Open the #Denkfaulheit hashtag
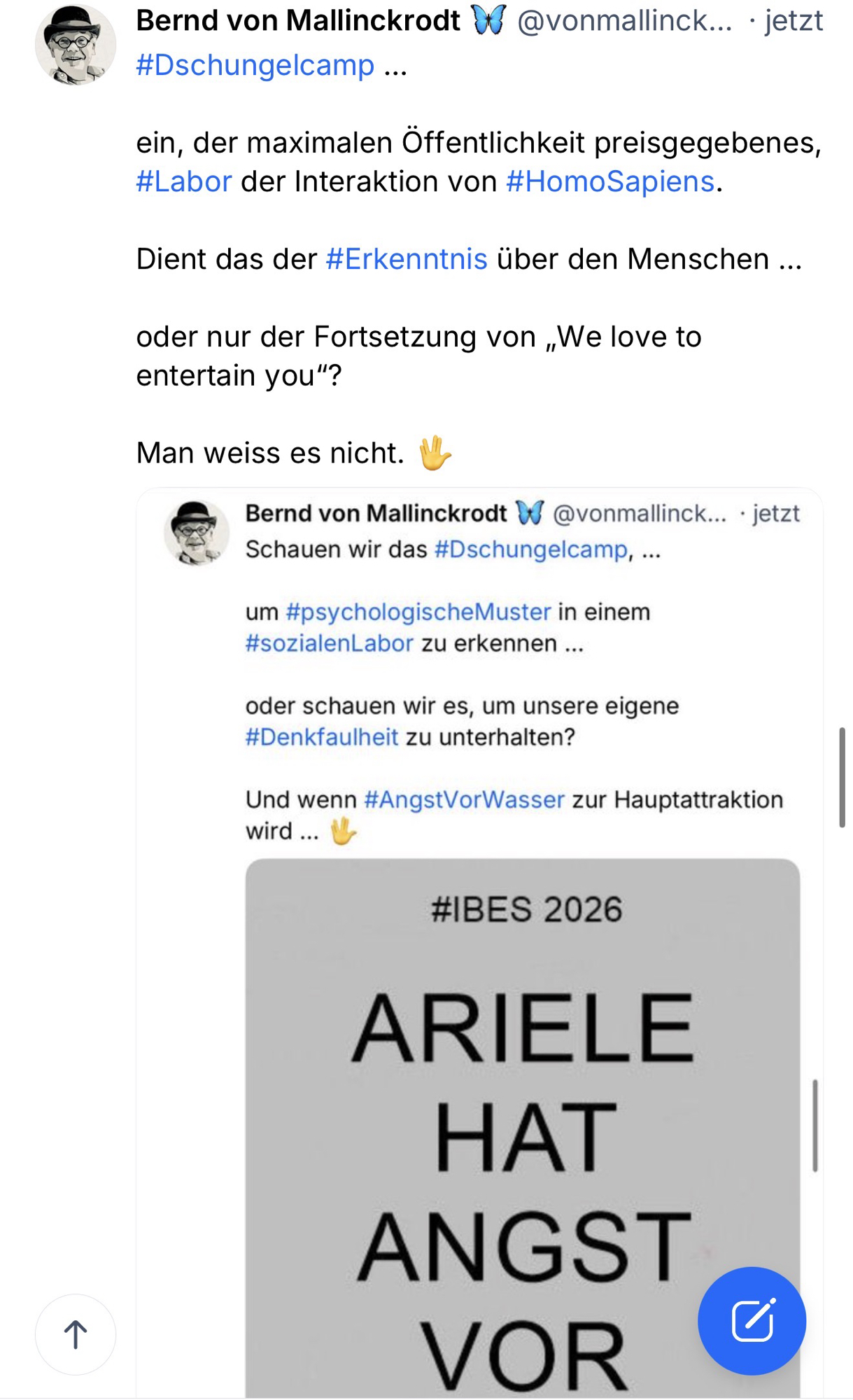 [322, 737]
